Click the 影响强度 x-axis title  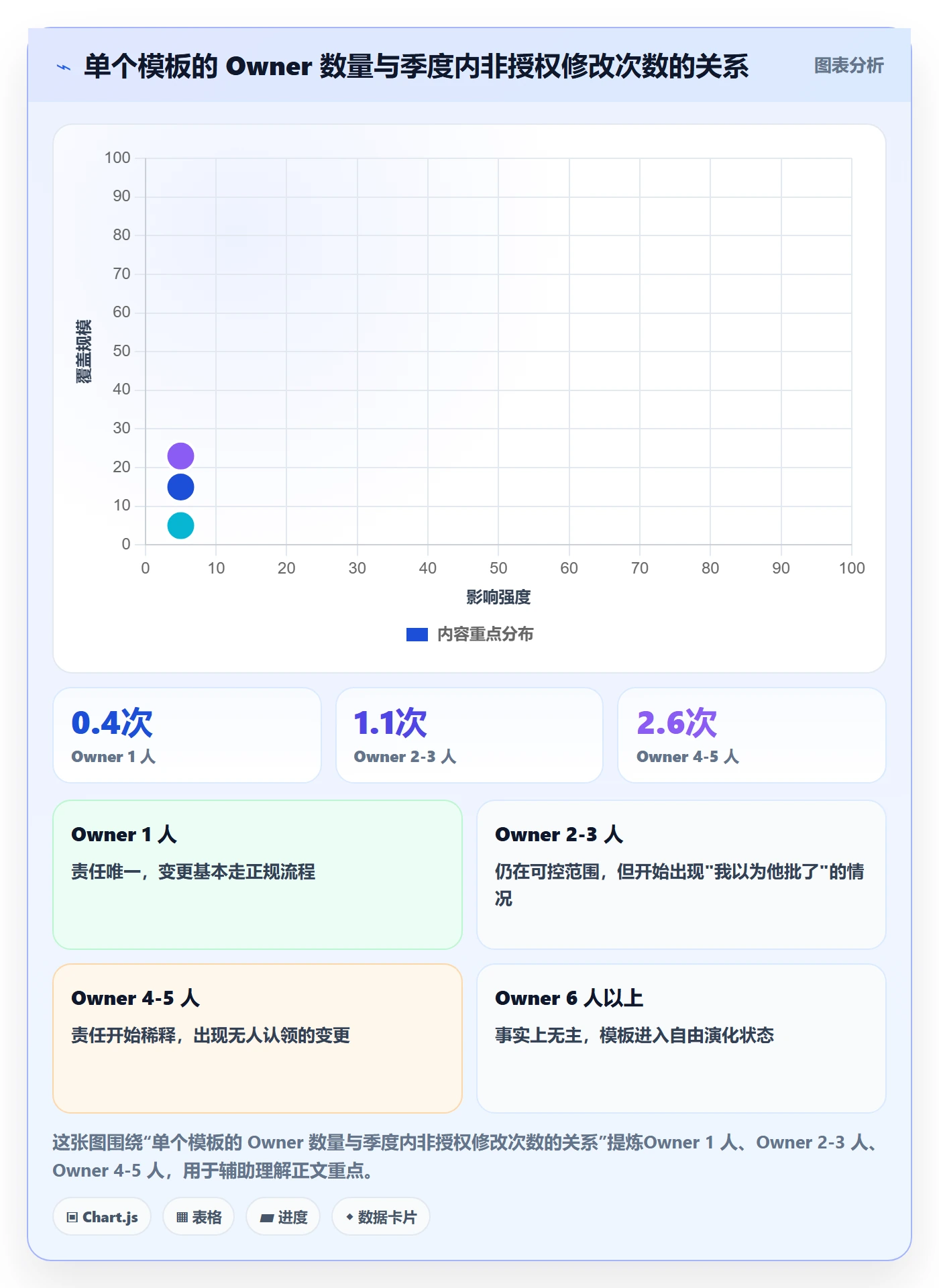[x=498, y=597]
